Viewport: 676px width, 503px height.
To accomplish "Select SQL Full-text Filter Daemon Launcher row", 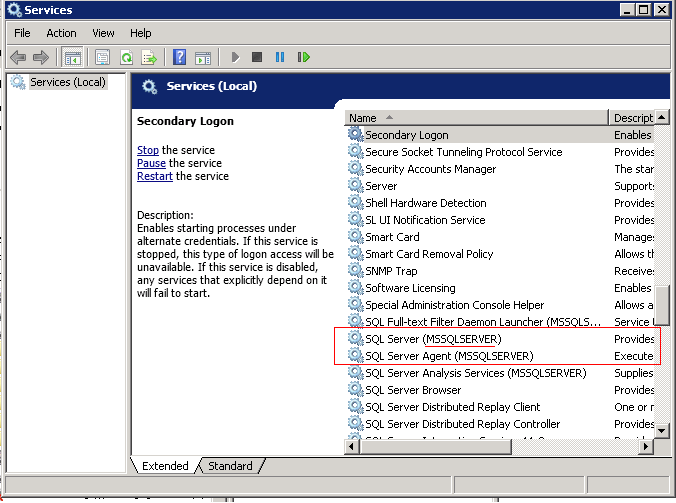I will pos(500,322).
